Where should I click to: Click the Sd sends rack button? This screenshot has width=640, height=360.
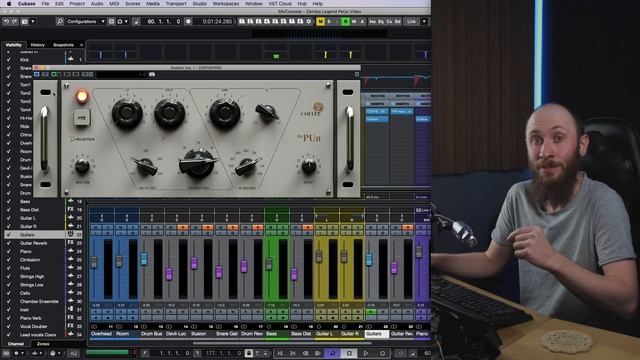click(398, 21)
